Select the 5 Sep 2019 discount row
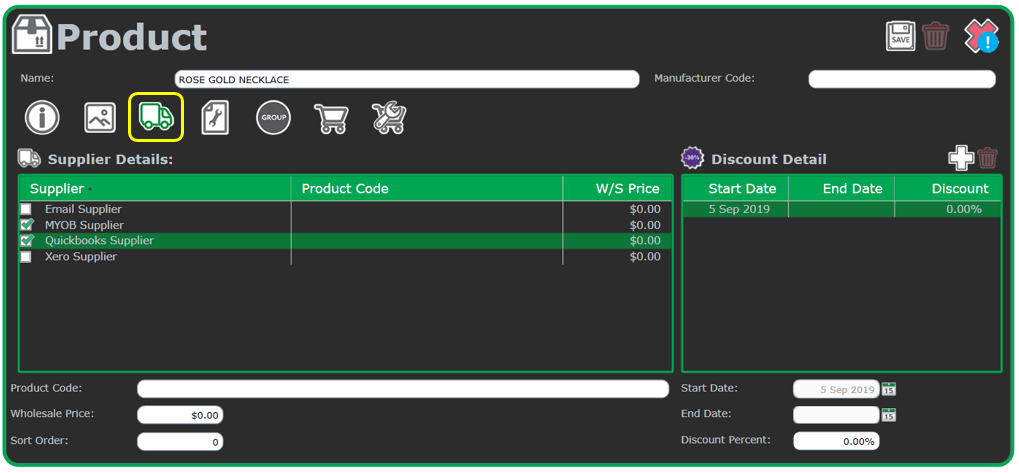 pyautogui.click(x=842, y=209)
